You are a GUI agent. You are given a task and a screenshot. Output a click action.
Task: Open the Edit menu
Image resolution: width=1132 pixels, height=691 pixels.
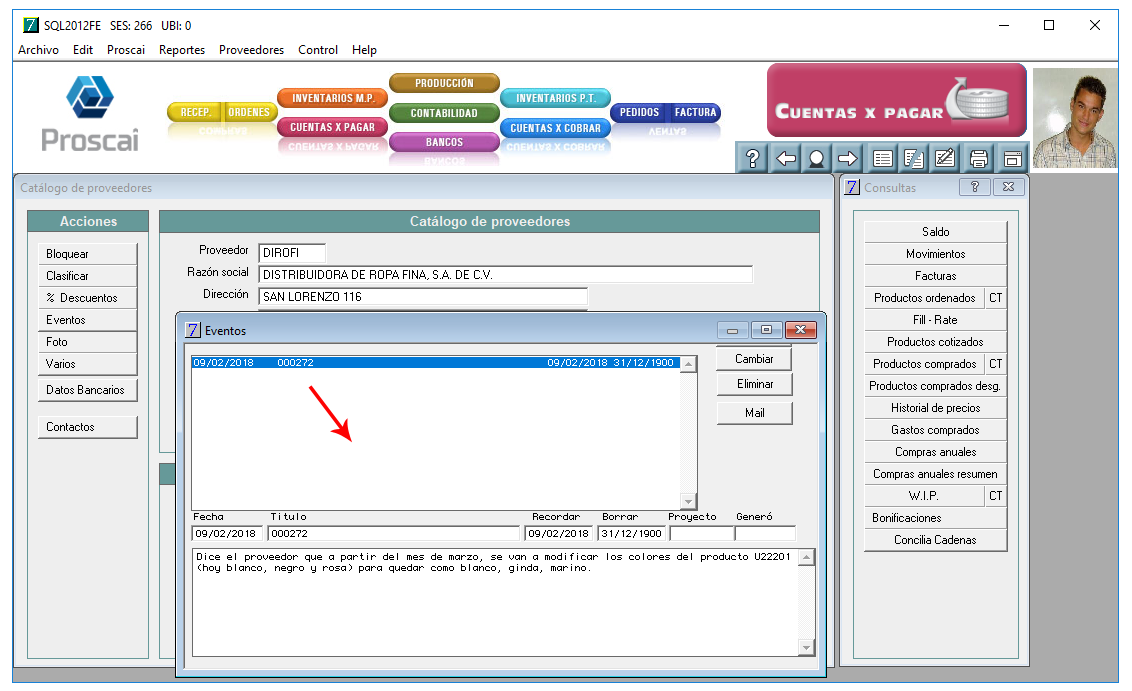click(x=83, y=50)
